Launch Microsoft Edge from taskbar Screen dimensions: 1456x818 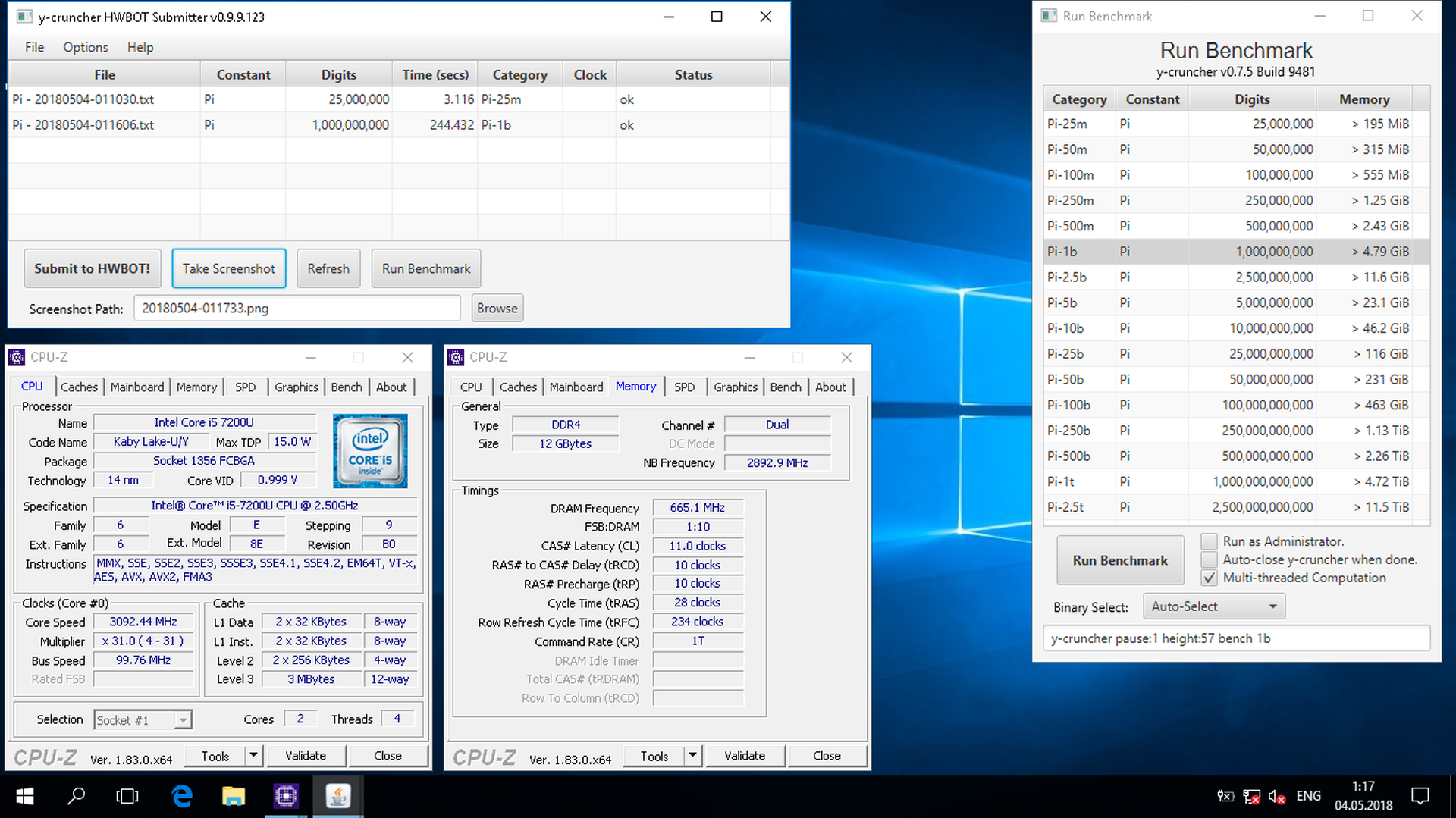coord(182,796)
